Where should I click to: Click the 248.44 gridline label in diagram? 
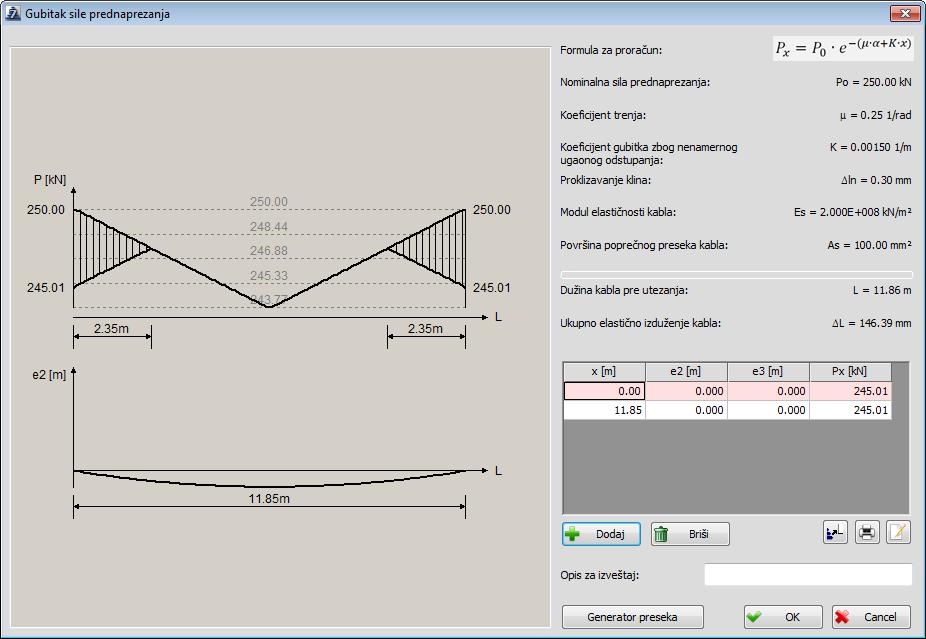pyautogui.click(x=269, y=227)
